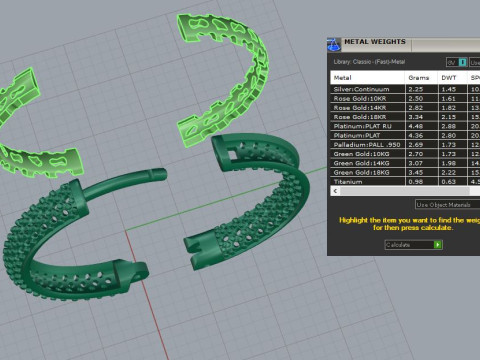Image resolution: width=480 pixels, height=360 pixels.
Task: Click the 2.25 grams value
Action: [x=416, y=89]
